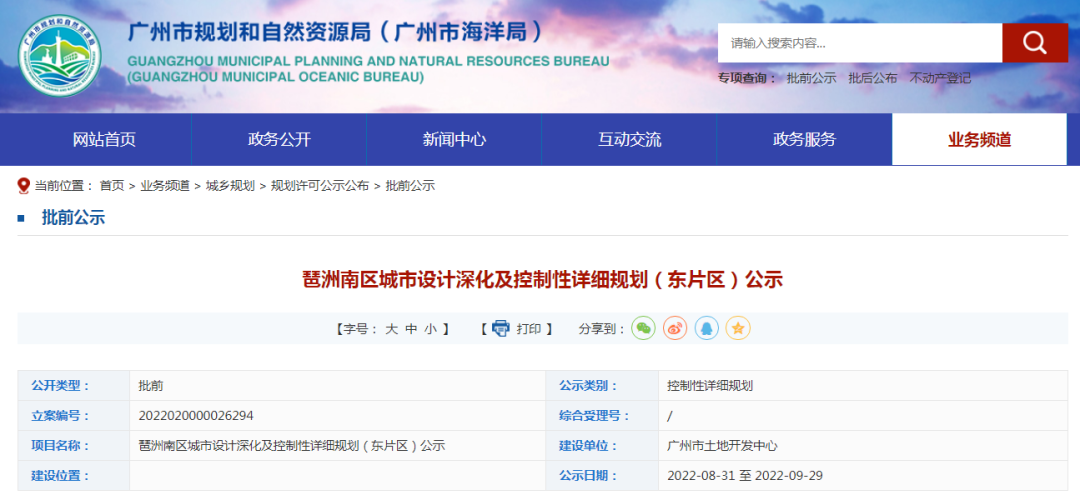The width and height of the screenshot is (1080, 500).
Task: Share to Weibo icon
Action: coord(675,329)
